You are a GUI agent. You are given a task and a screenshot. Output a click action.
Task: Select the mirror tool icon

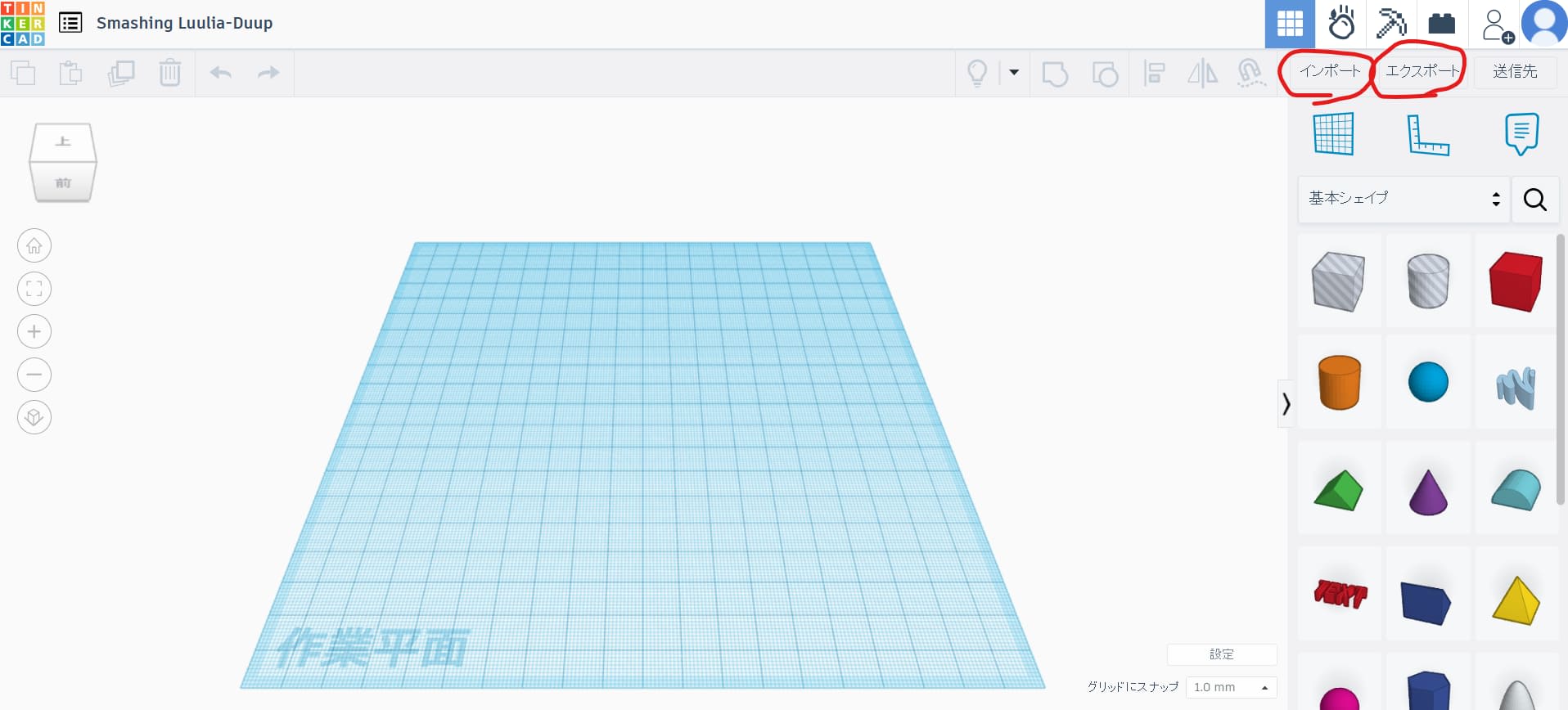tap(1201, 73)
